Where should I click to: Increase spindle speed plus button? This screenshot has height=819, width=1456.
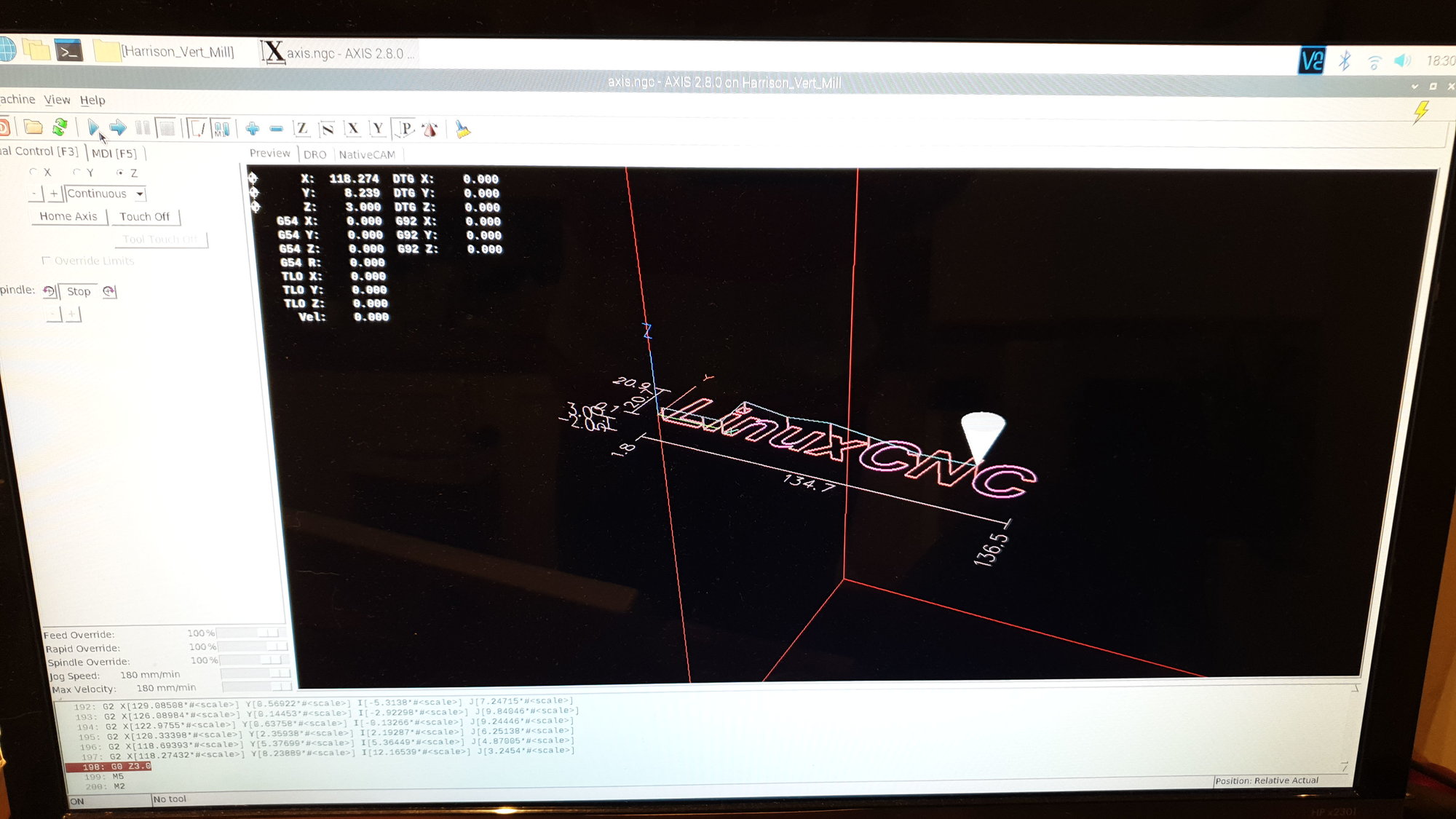[72, 314]
